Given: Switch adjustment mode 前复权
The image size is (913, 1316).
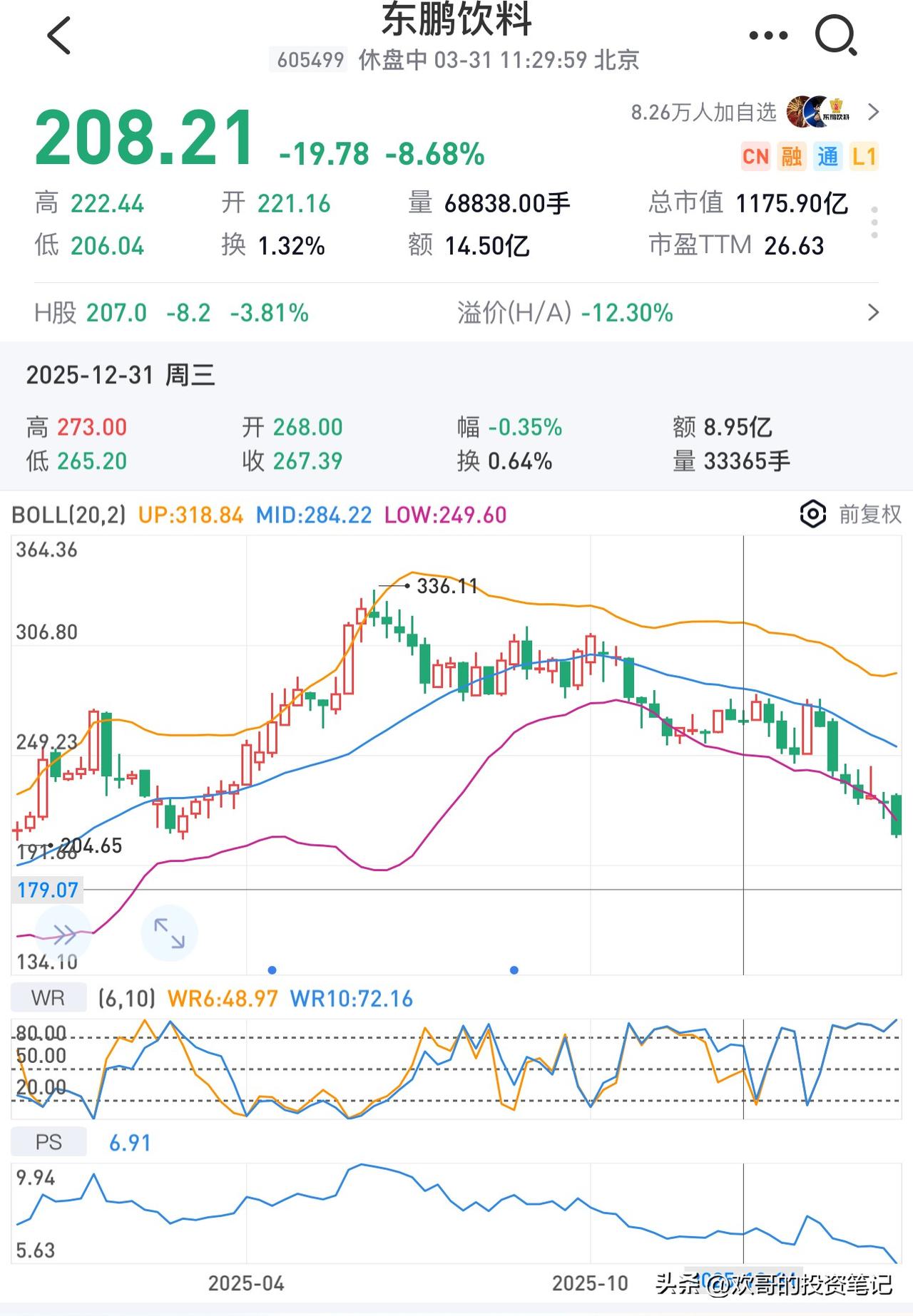Looking at the screenshot, I should click(869, 514).
